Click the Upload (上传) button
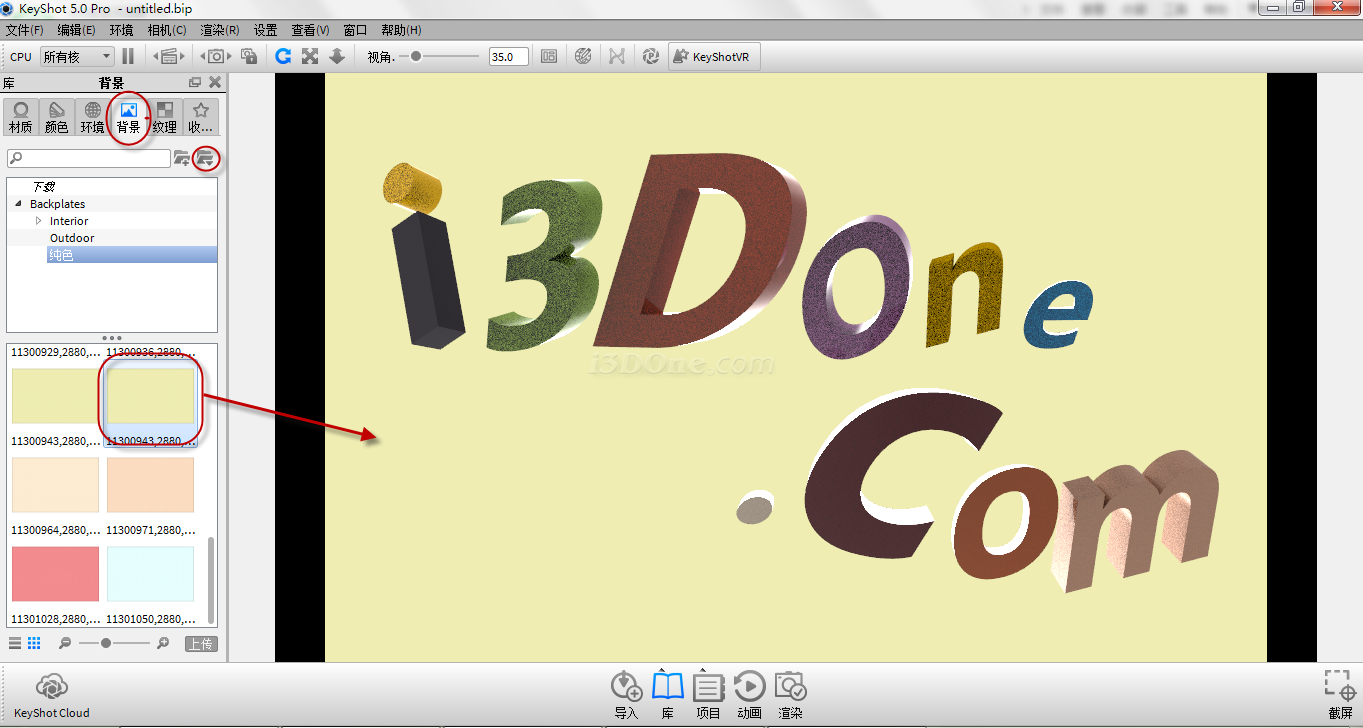The image size is (1363, 728). pos(200,644)
